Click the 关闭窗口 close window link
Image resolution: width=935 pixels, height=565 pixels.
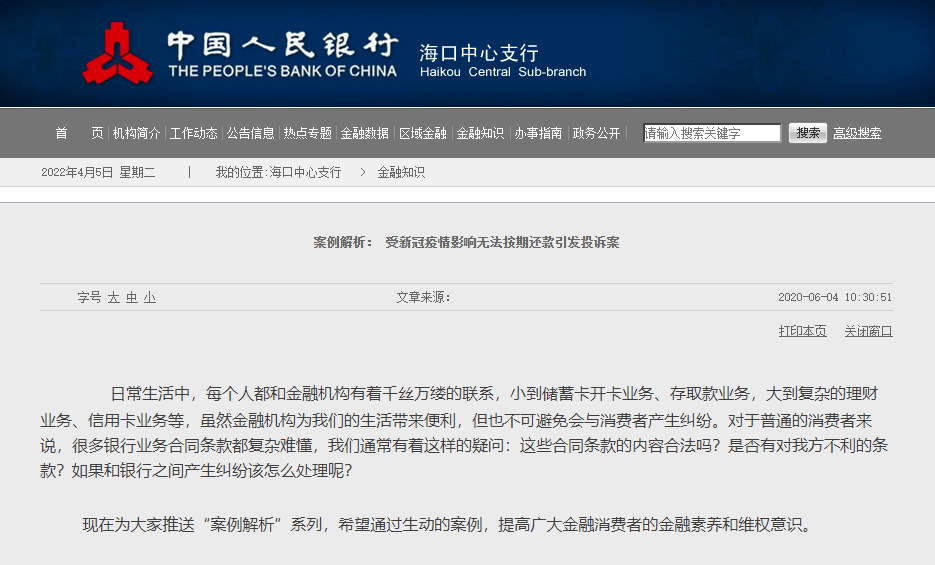coord(868,331)
